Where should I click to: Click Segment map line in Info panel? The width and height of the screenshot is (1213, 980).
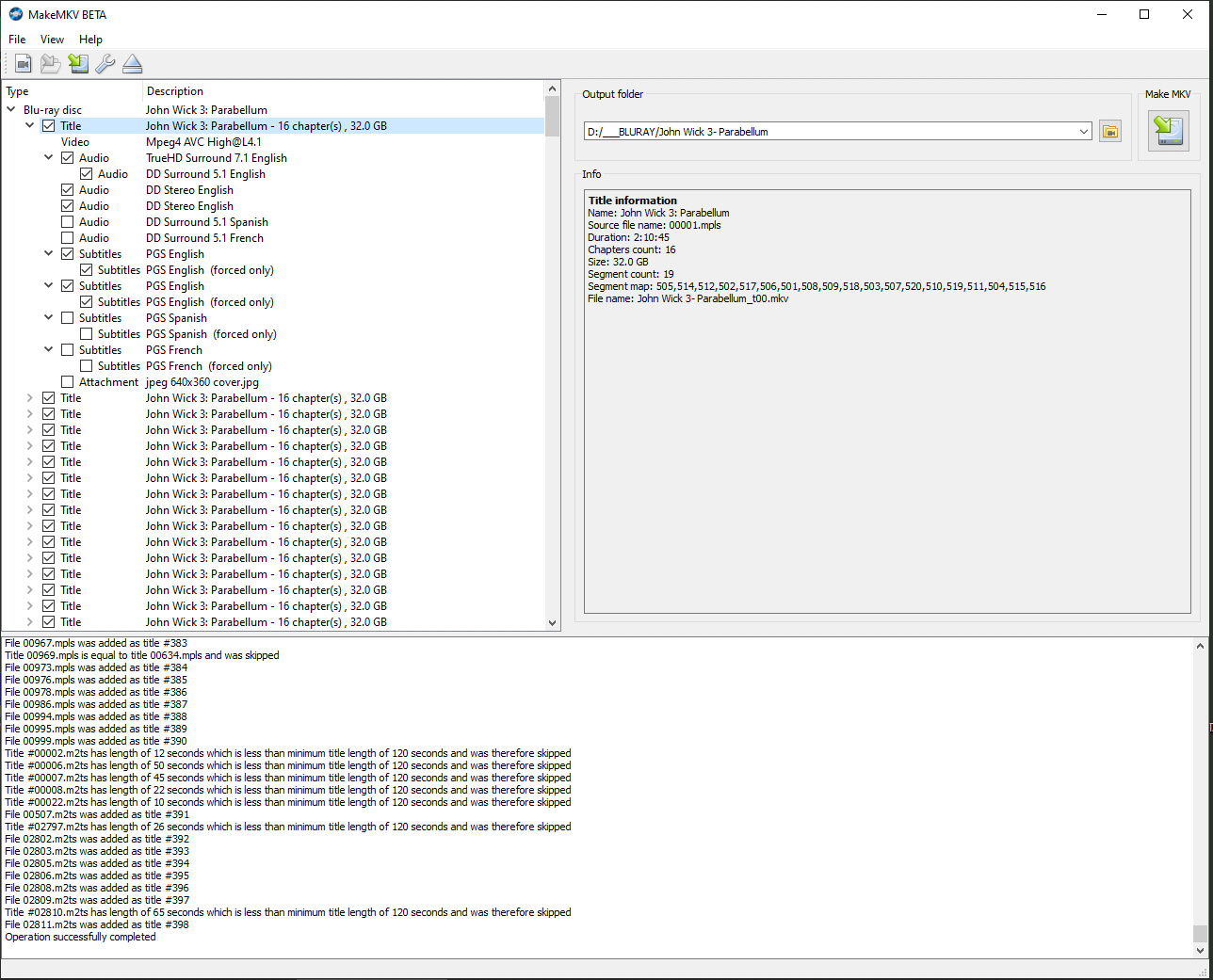pyautogui.click(x=817, y=286)
